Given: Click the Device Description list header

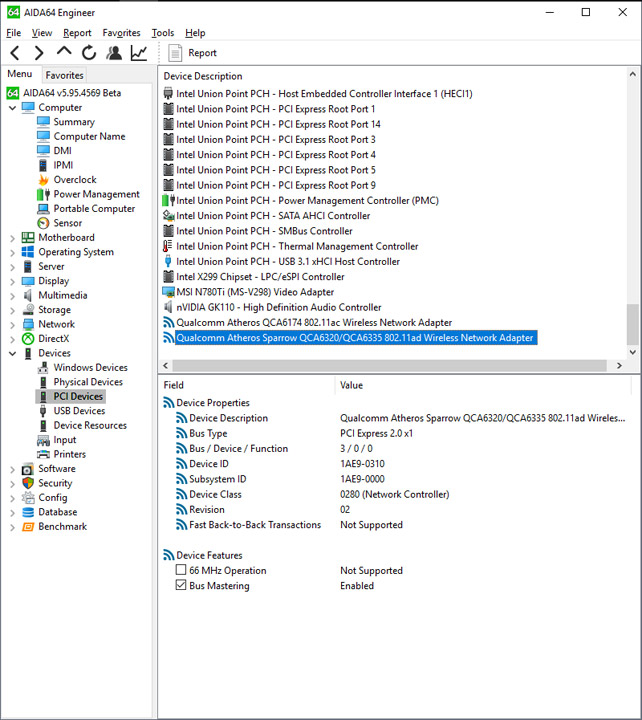Looking at the screenshot, I should click(x=203, y=76).
